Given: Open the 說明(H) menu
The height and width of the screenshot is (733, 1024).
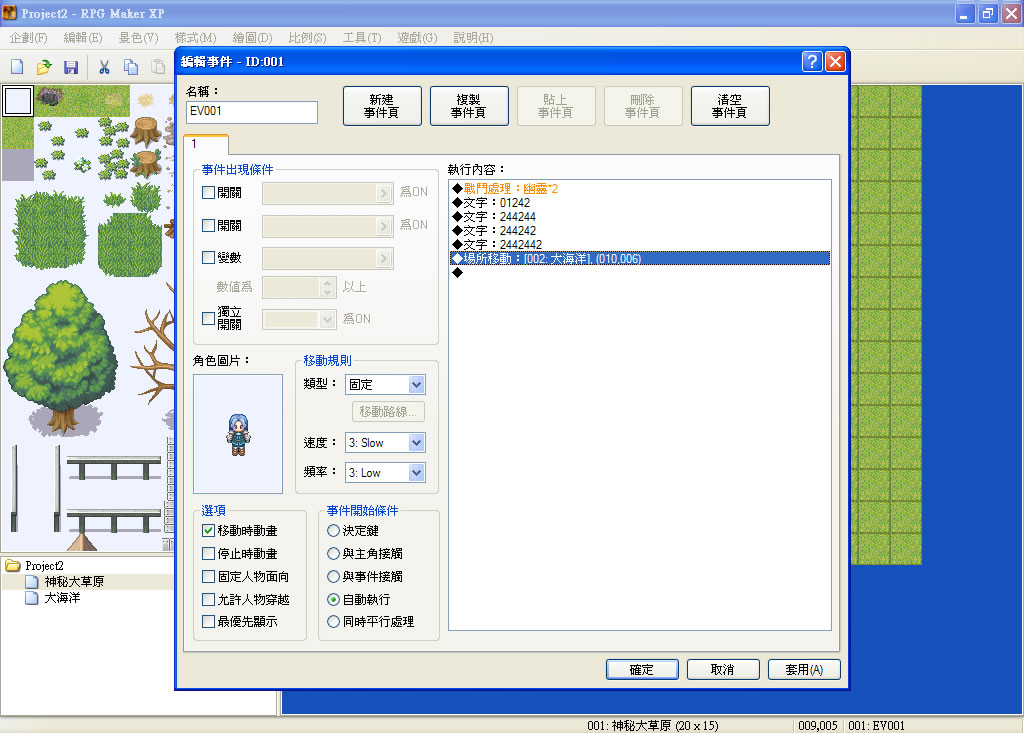Looking at the screenshot, I should click(x=473, y=37).
